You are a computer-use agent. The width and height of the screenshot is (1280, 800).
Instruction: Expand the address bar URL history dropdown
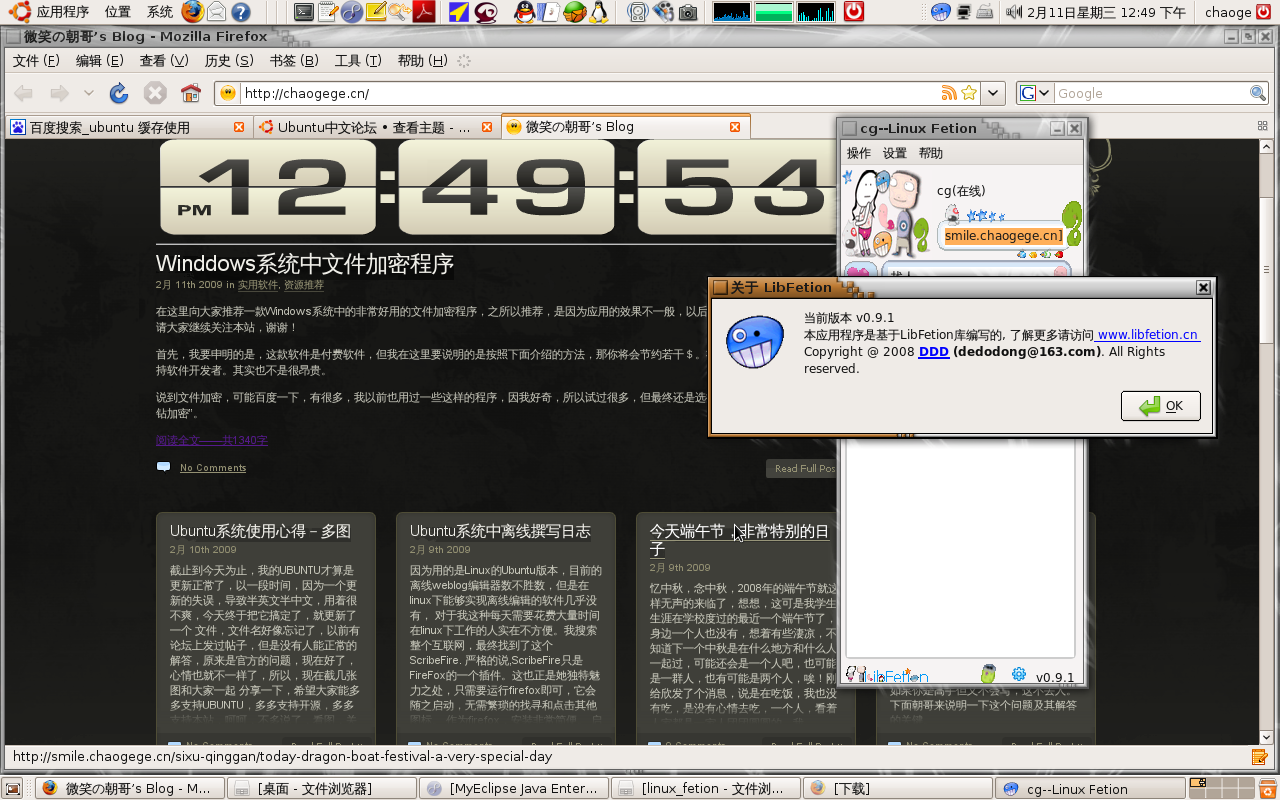click(993, 93)
